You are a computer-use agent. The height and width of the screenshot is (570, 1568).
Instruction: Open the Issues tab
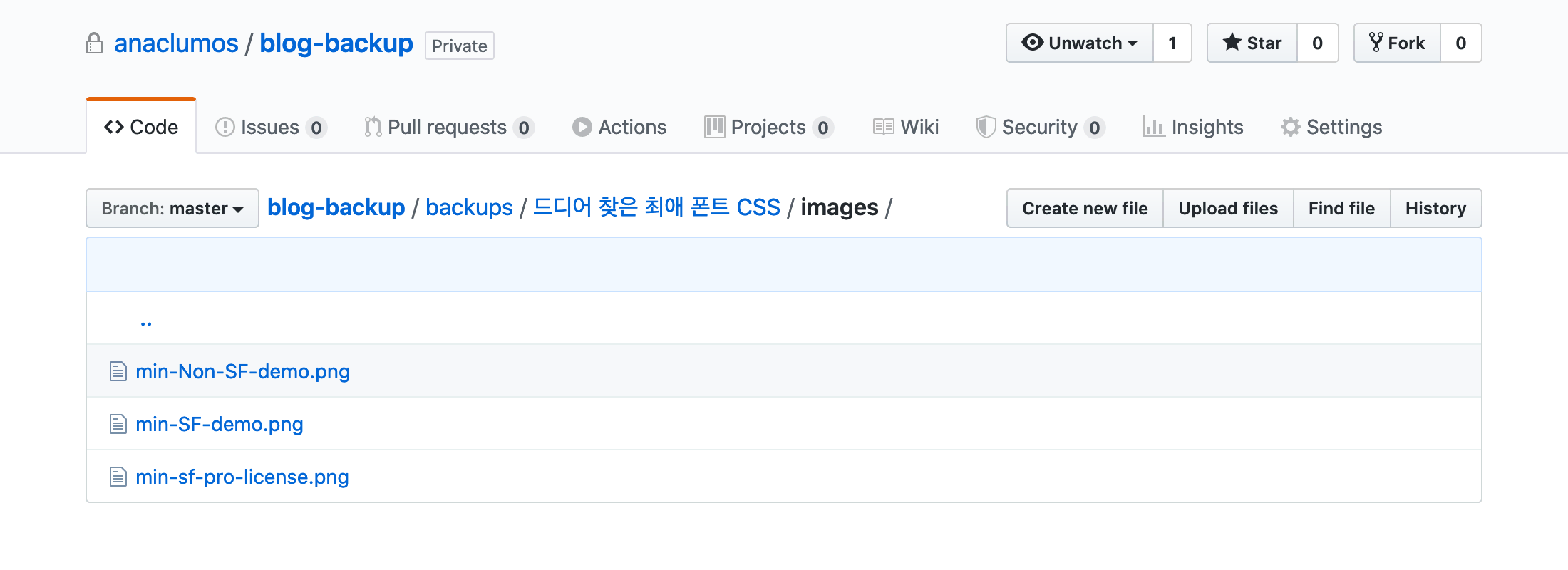(x=269, y=127)
